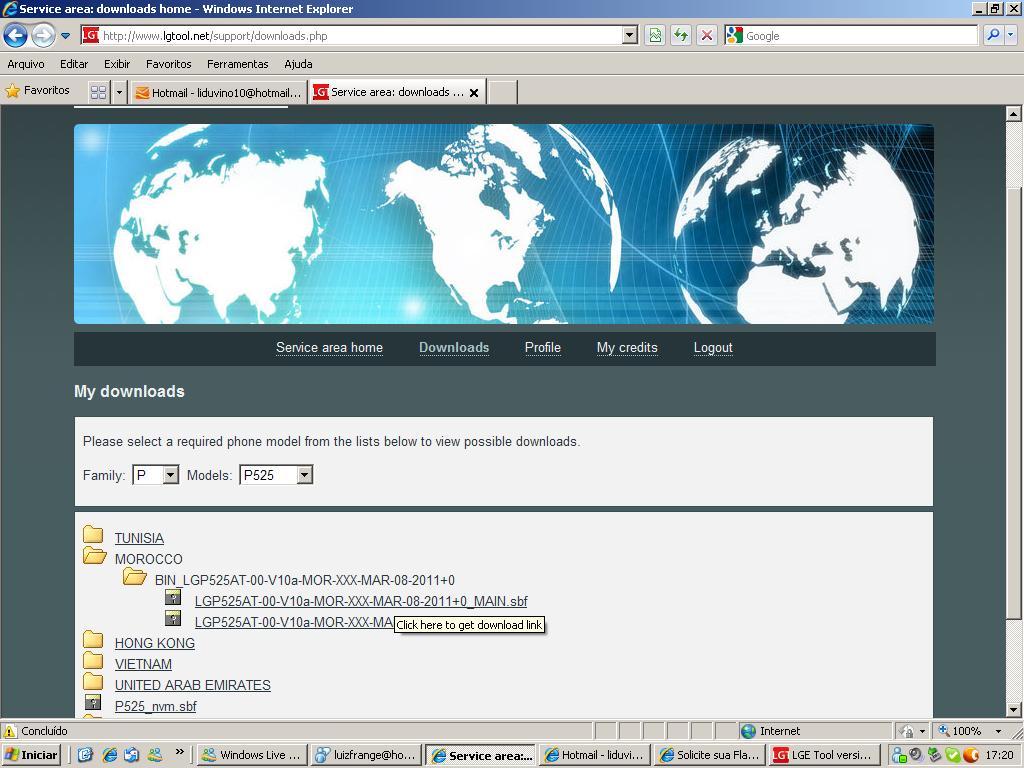Expand the HONG KONG folder link
The width and height of the screenshot is (1024, 768).
[x=155, y=643]
